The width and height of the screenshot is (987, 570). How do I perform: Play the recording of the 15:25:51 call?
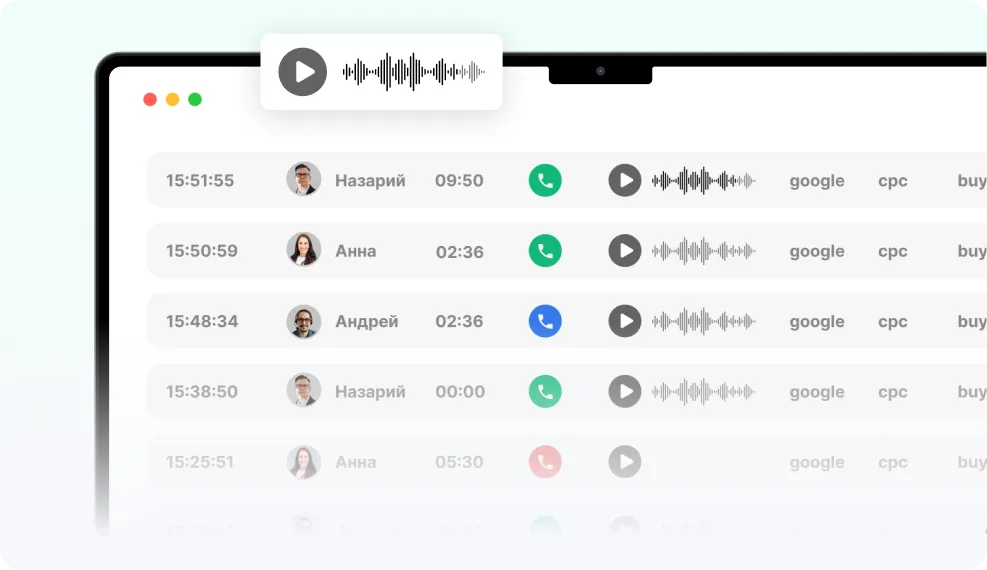625,462
